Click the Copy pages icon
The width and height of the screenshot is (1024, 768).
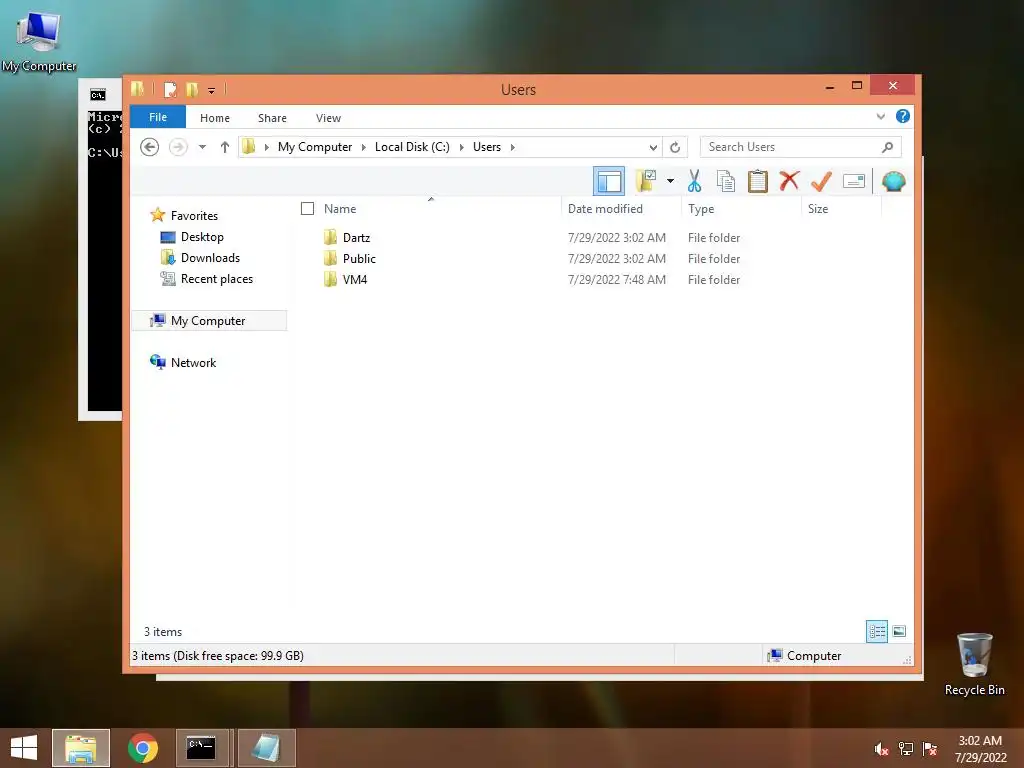[726, 182]
